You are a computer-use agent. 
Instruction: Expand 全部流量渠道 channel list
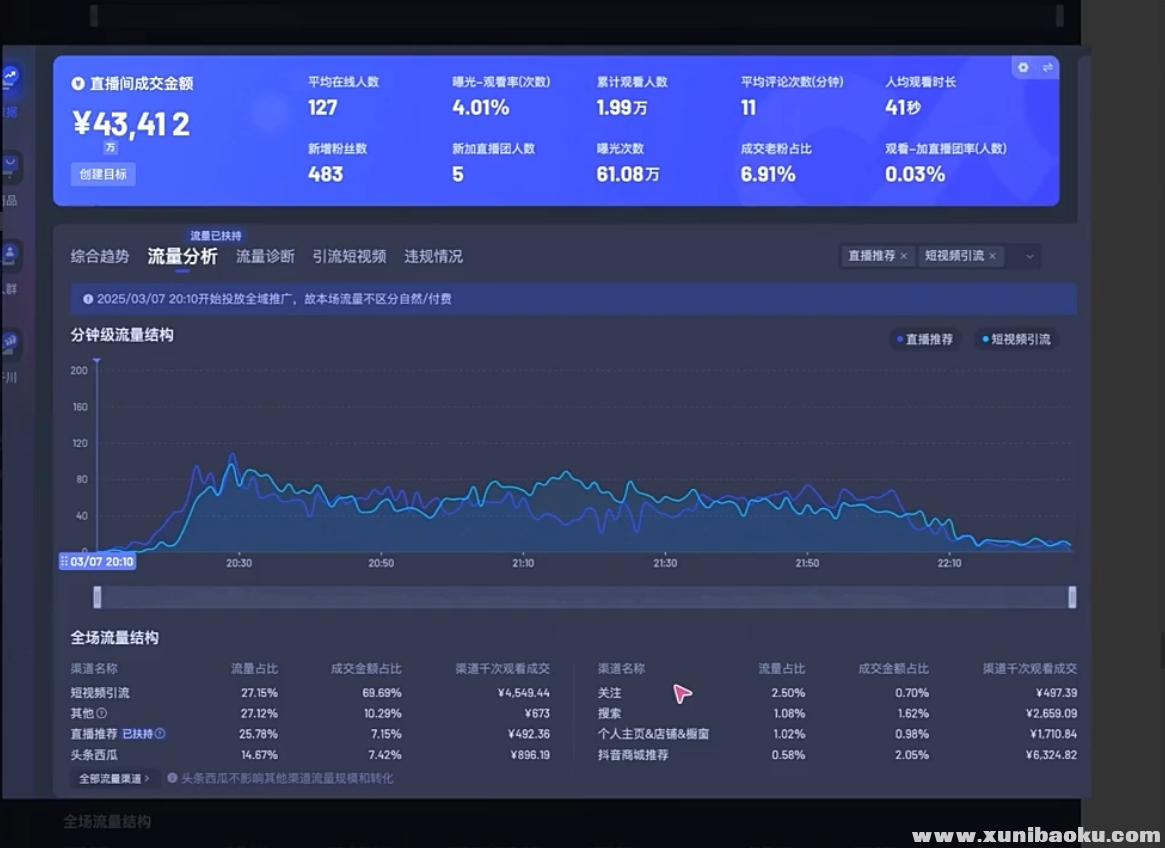115,778
